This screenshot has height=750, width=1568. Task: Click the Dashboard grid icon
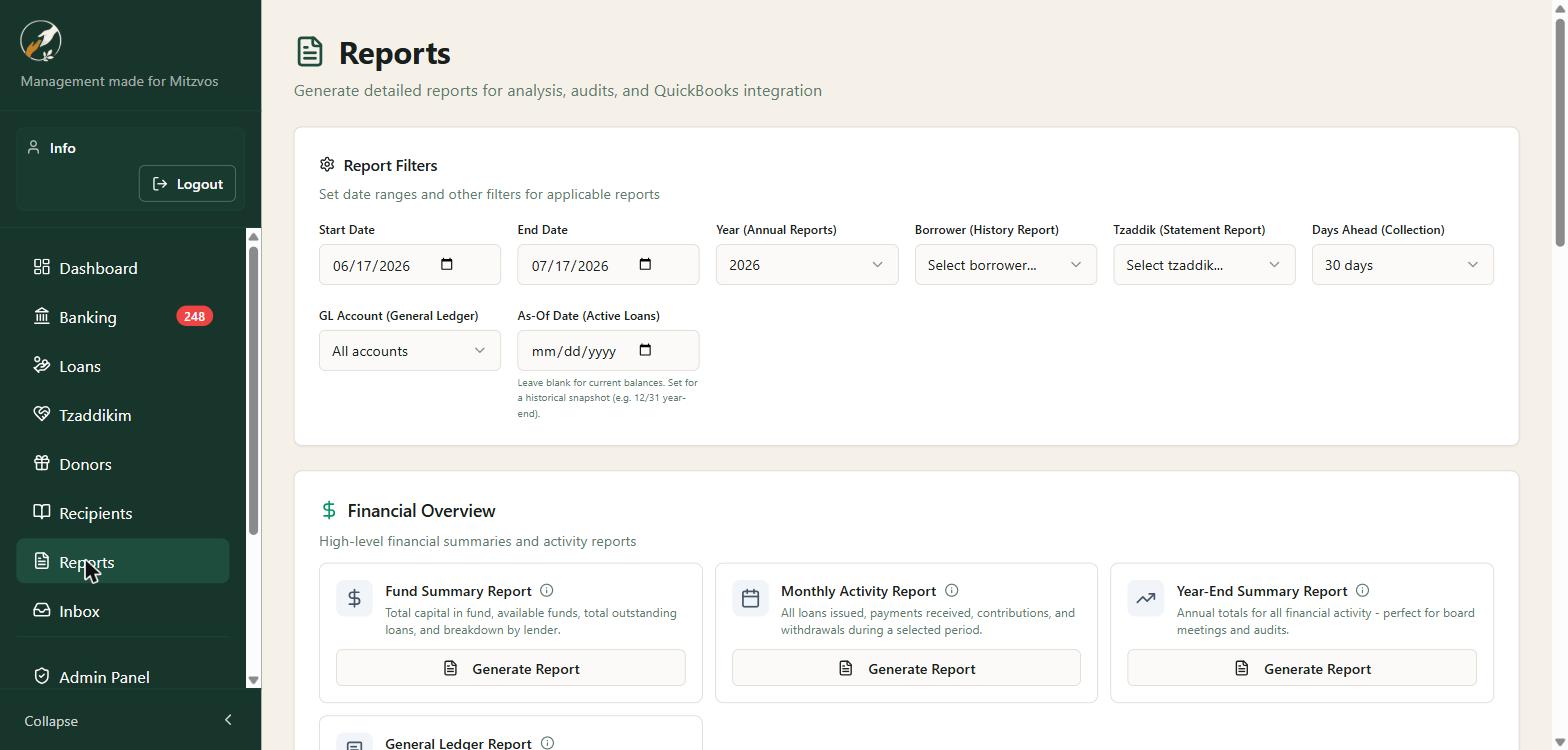(42, 267)
